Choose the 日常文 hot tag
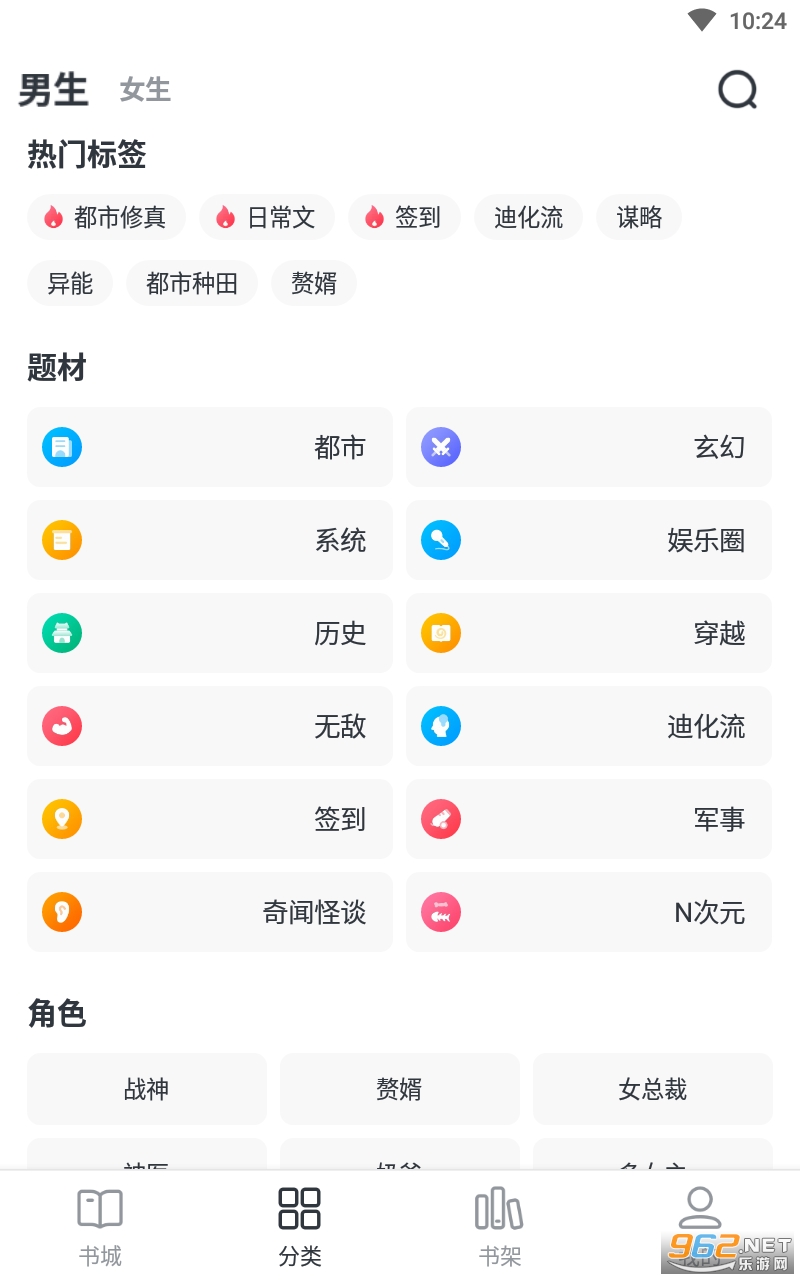 267,217
